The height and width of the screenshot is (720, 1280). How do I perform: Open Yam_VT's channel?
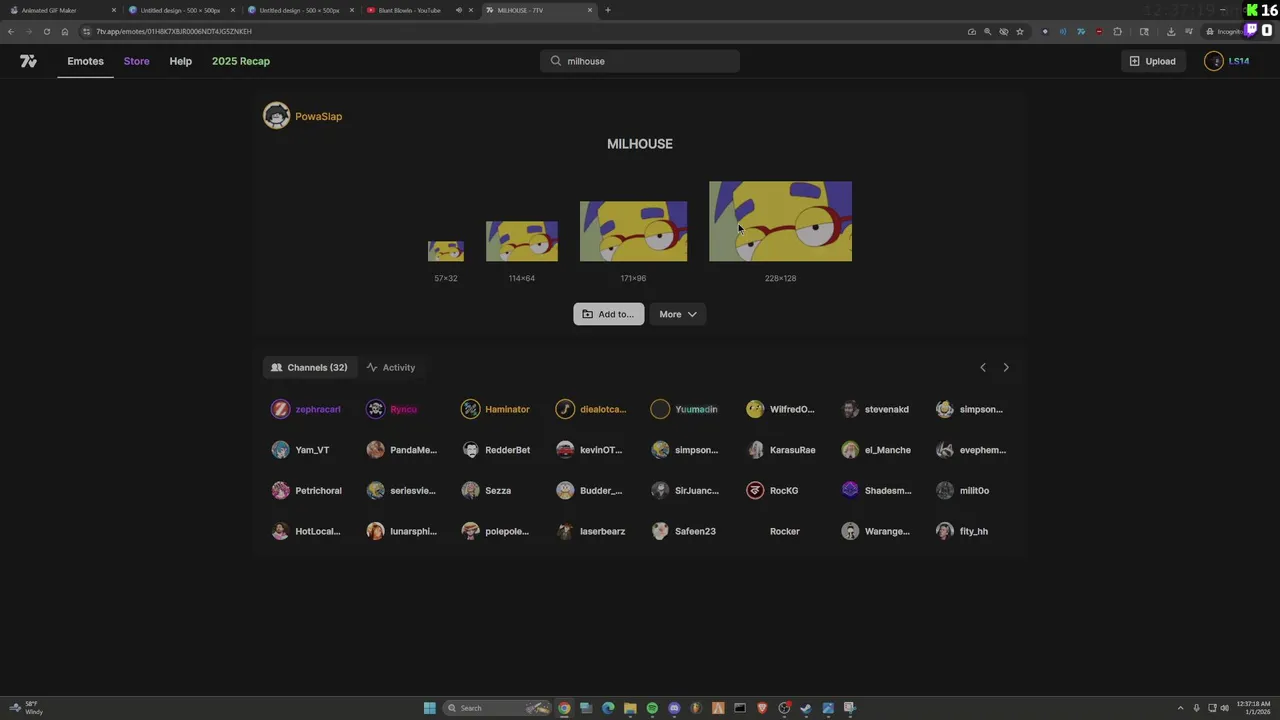(x=300, y=450)
